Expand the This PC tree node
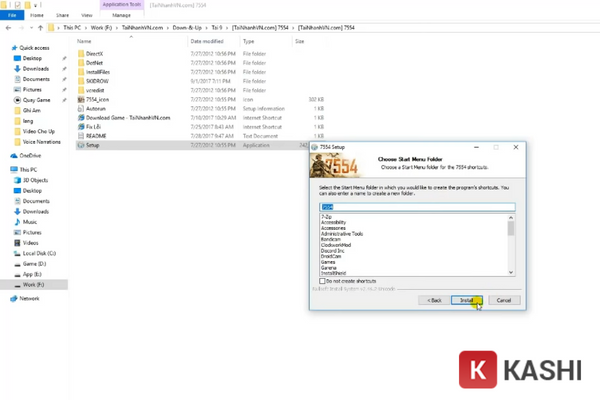The width and height of the screenshot is (600, 400). click(4, 170)
